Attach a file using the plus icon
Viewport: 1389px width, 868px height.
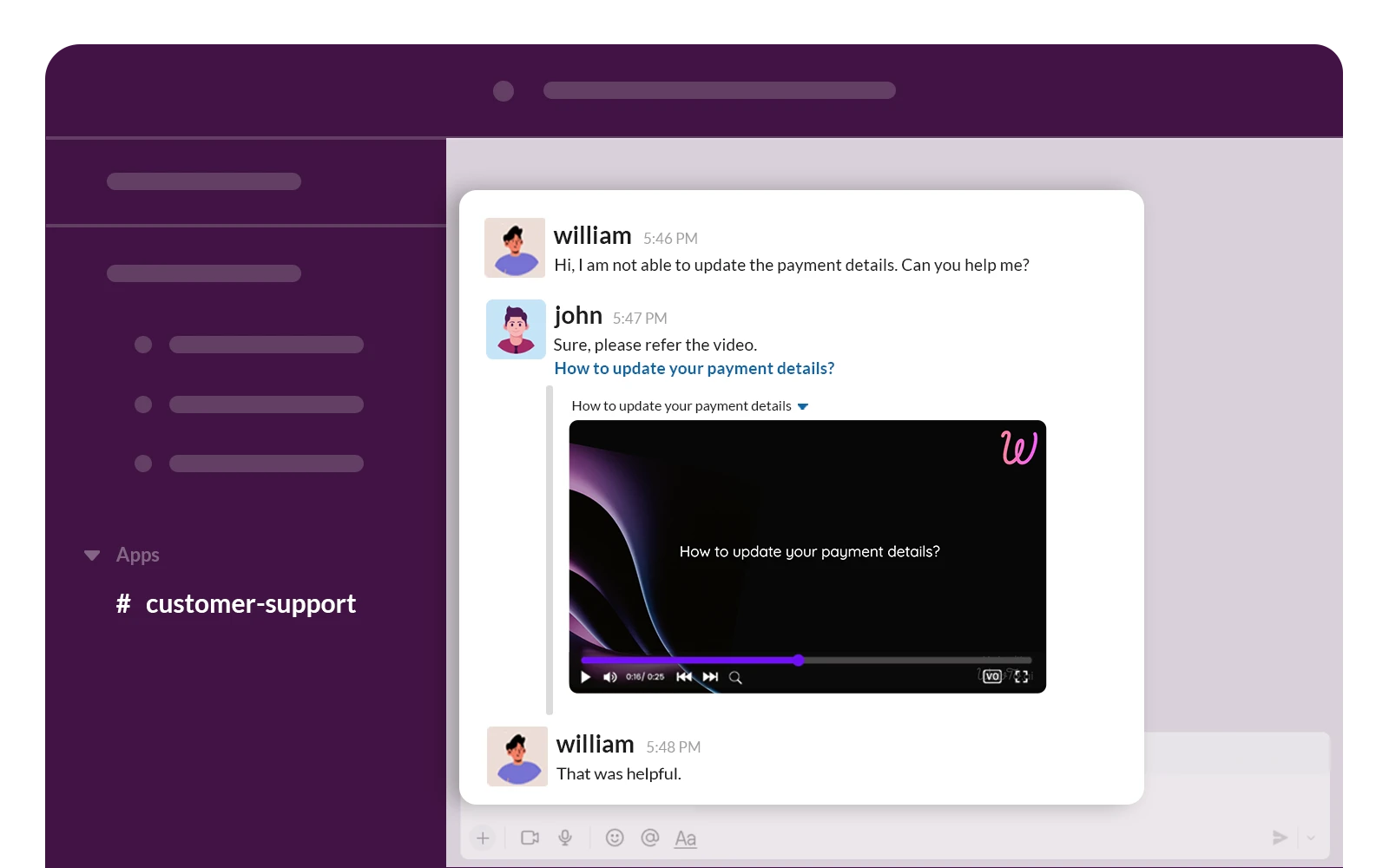(x=484, y=838)
